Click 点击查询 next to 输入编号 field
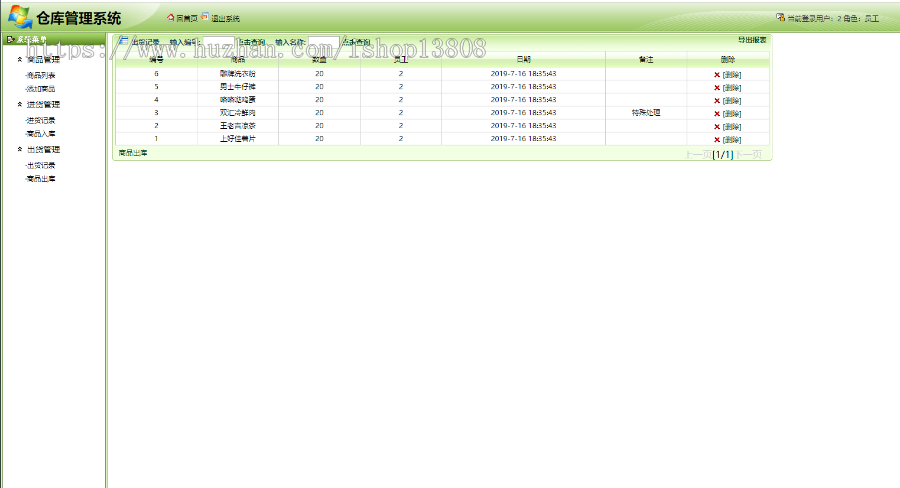The width and height of the screenshot is (900, 488). pos(251,42)
